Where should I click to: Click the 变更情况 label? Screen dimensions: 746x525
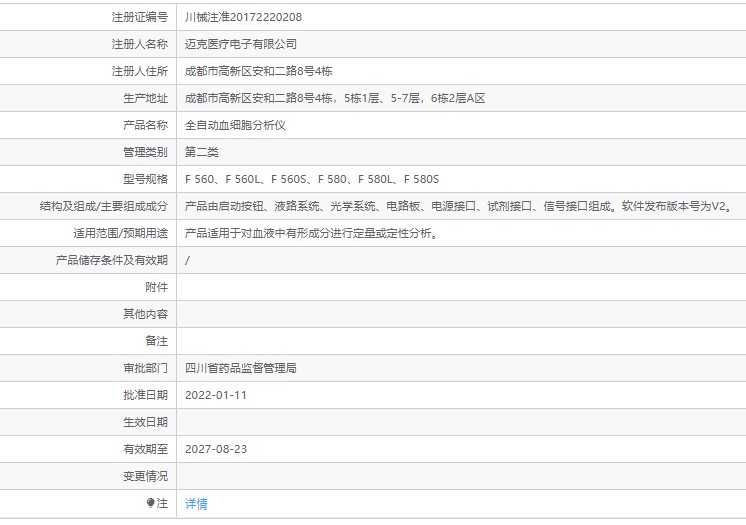pyautogui.click(x=146, y=476)
